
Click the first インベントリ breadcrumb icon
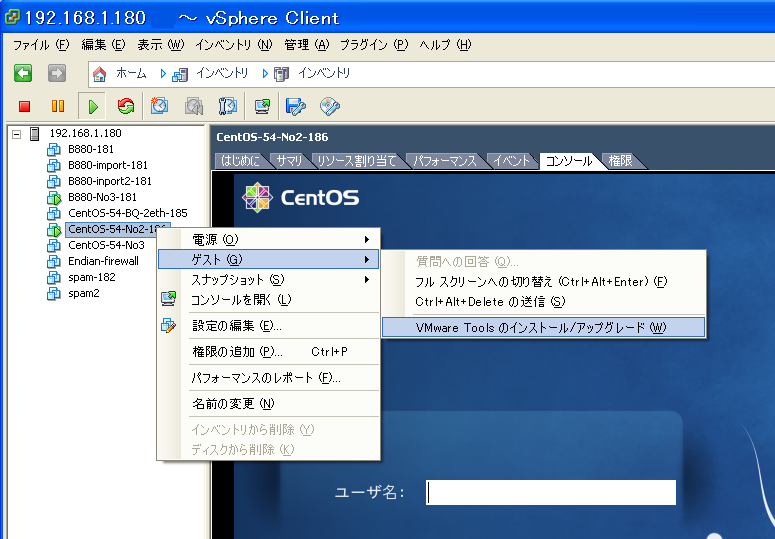[x=180, y=74]
